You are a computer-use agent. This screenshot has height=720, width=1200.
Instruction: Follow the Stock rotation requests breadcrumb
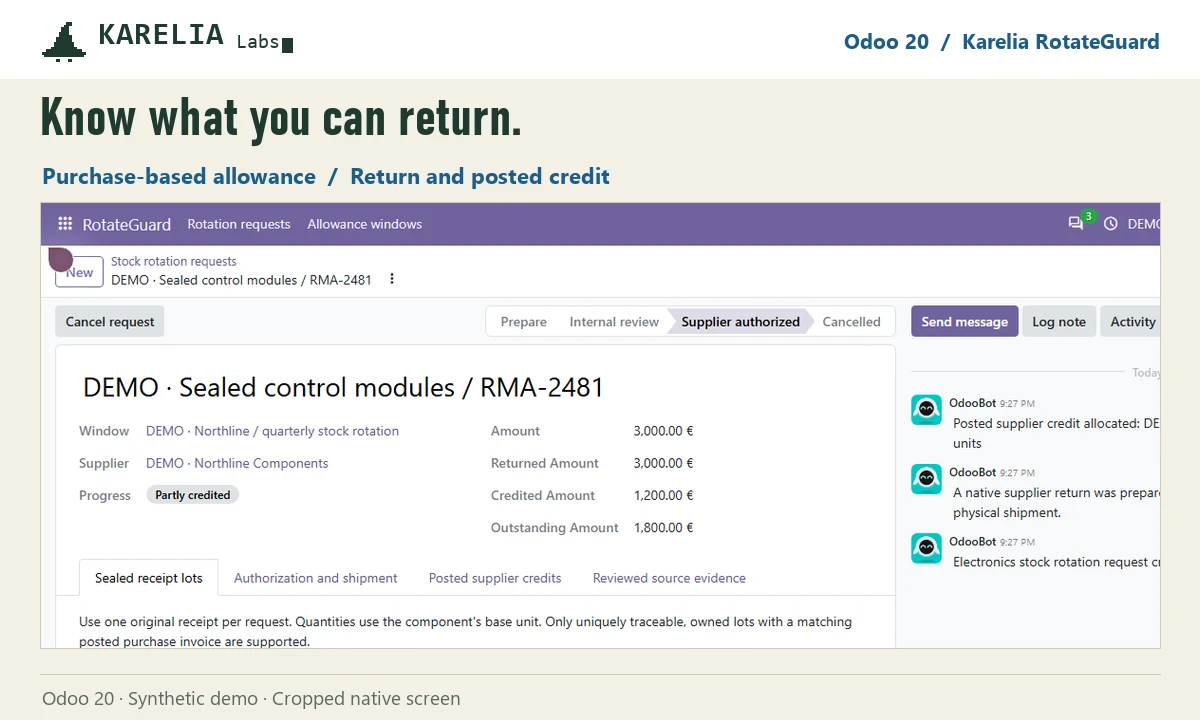(174, 261)
